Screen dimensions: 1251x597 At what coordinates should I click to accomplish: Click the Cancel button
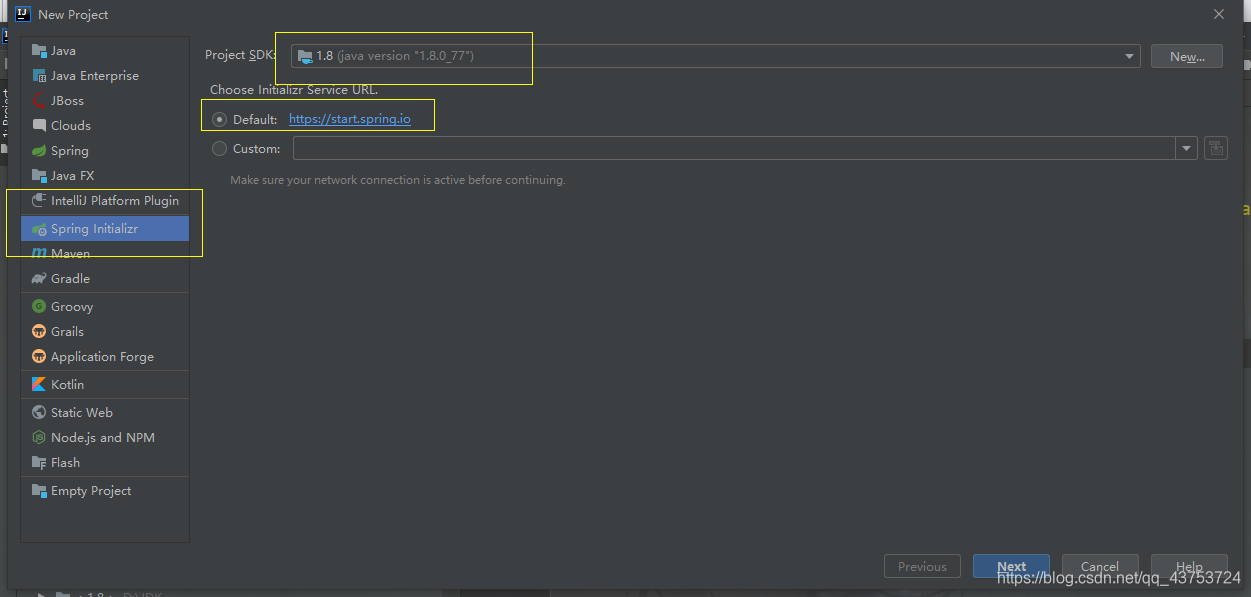1100,566
